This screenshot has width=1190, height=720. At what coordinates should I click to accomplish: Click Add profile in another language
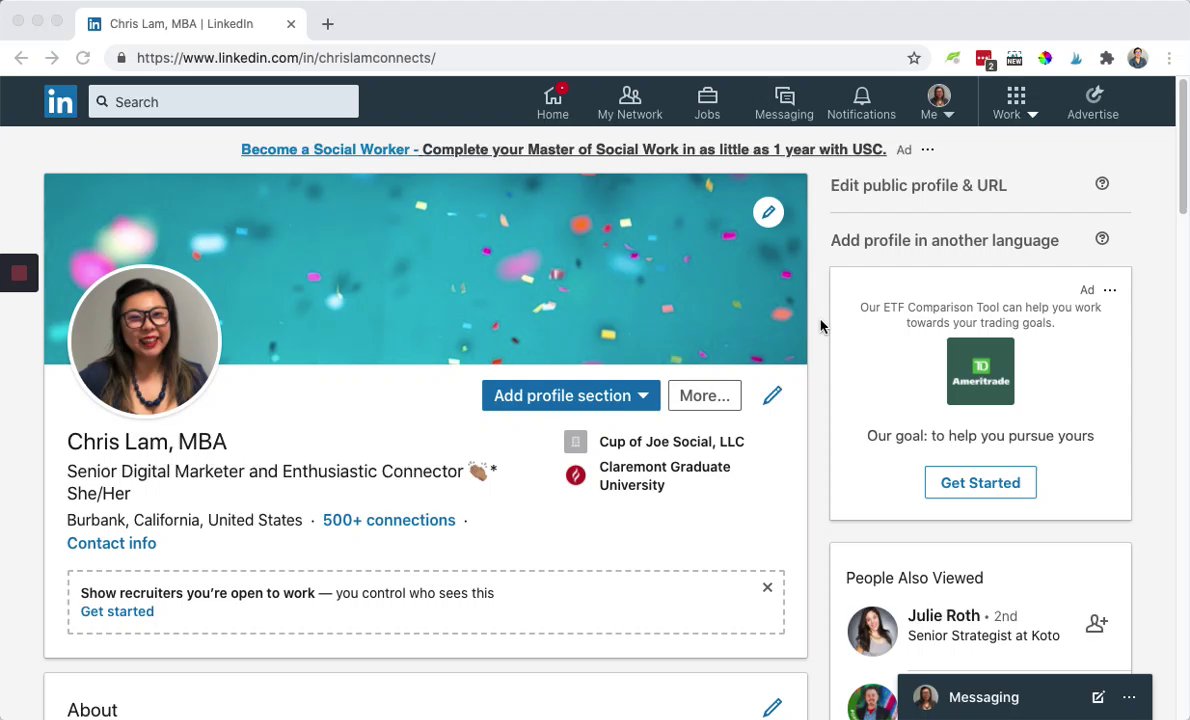tap(944, 241)
